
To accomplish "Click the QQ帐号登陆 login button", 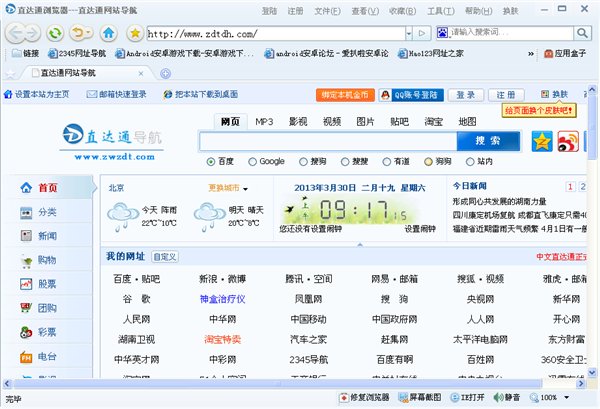I will click(408, 94).
